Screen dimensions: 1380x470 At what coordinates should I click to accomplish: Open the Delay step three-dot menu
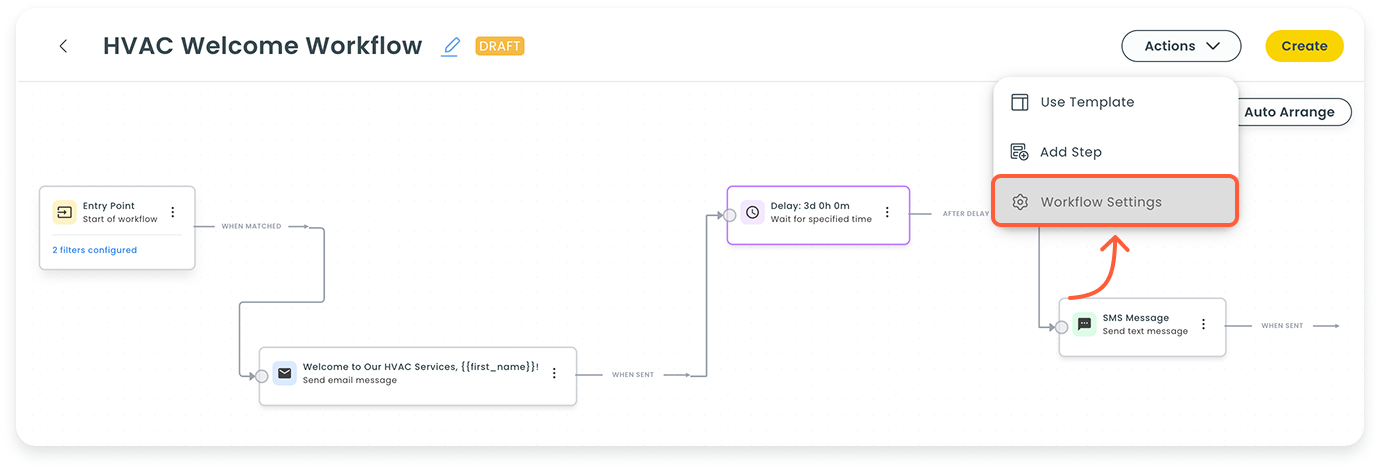(x=886, y=212)
